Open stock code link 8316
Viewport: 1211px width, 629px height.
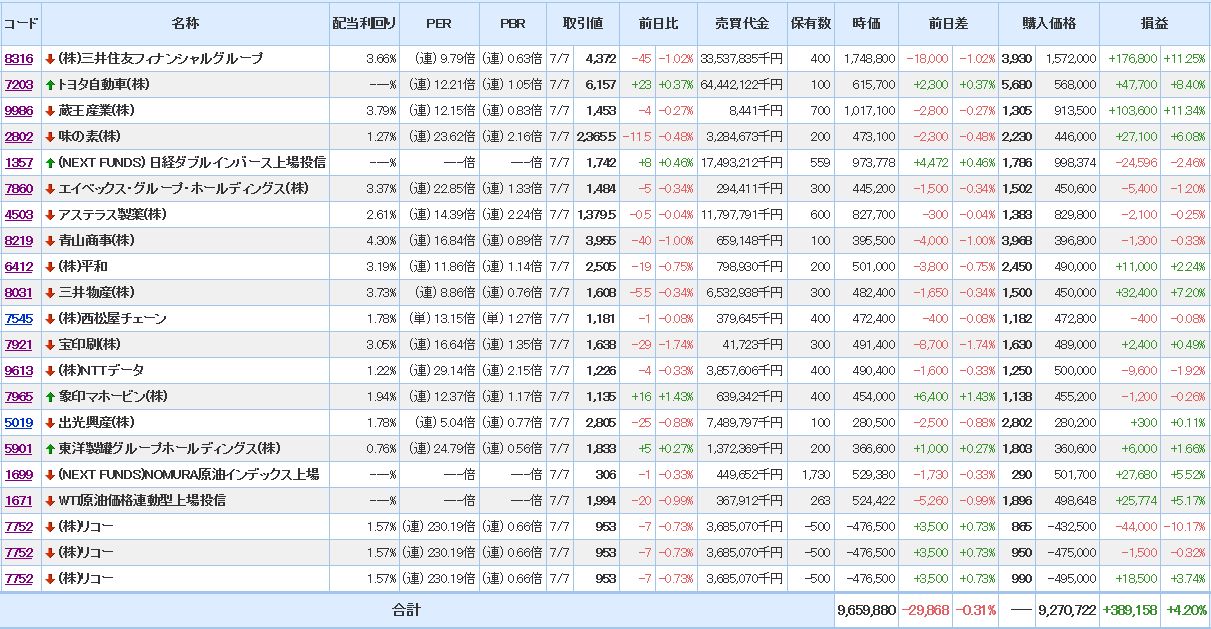19,59
